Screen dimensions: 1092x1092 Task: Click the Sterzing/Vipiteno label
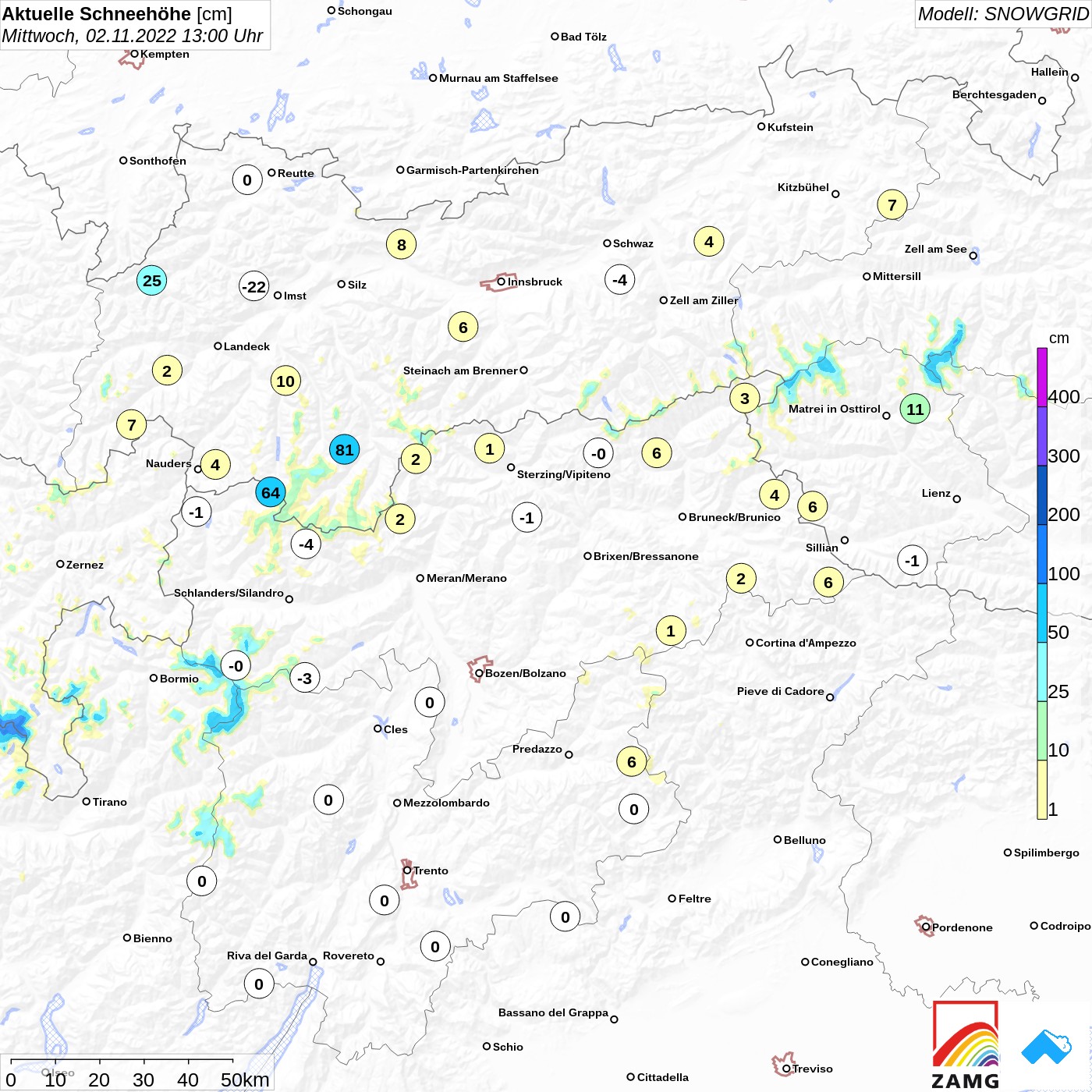click(x=564, y=474)
